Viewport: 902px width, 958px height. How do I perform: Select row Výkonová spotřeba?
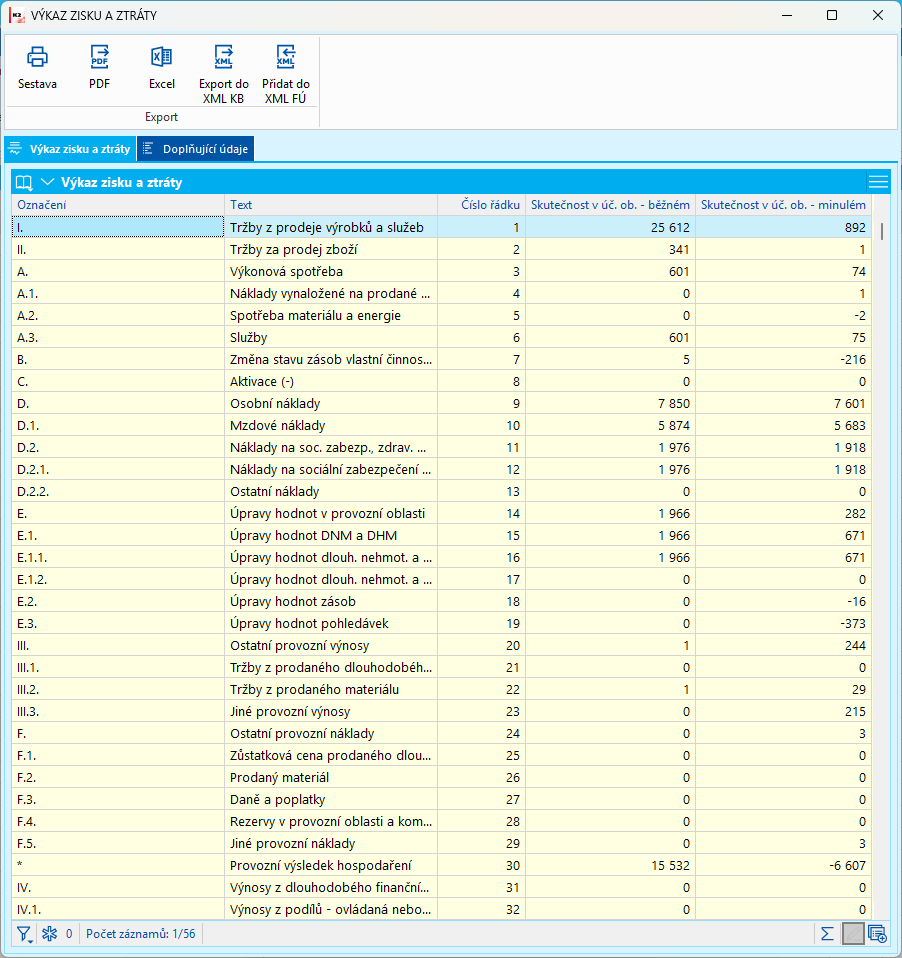pos(441,271)
